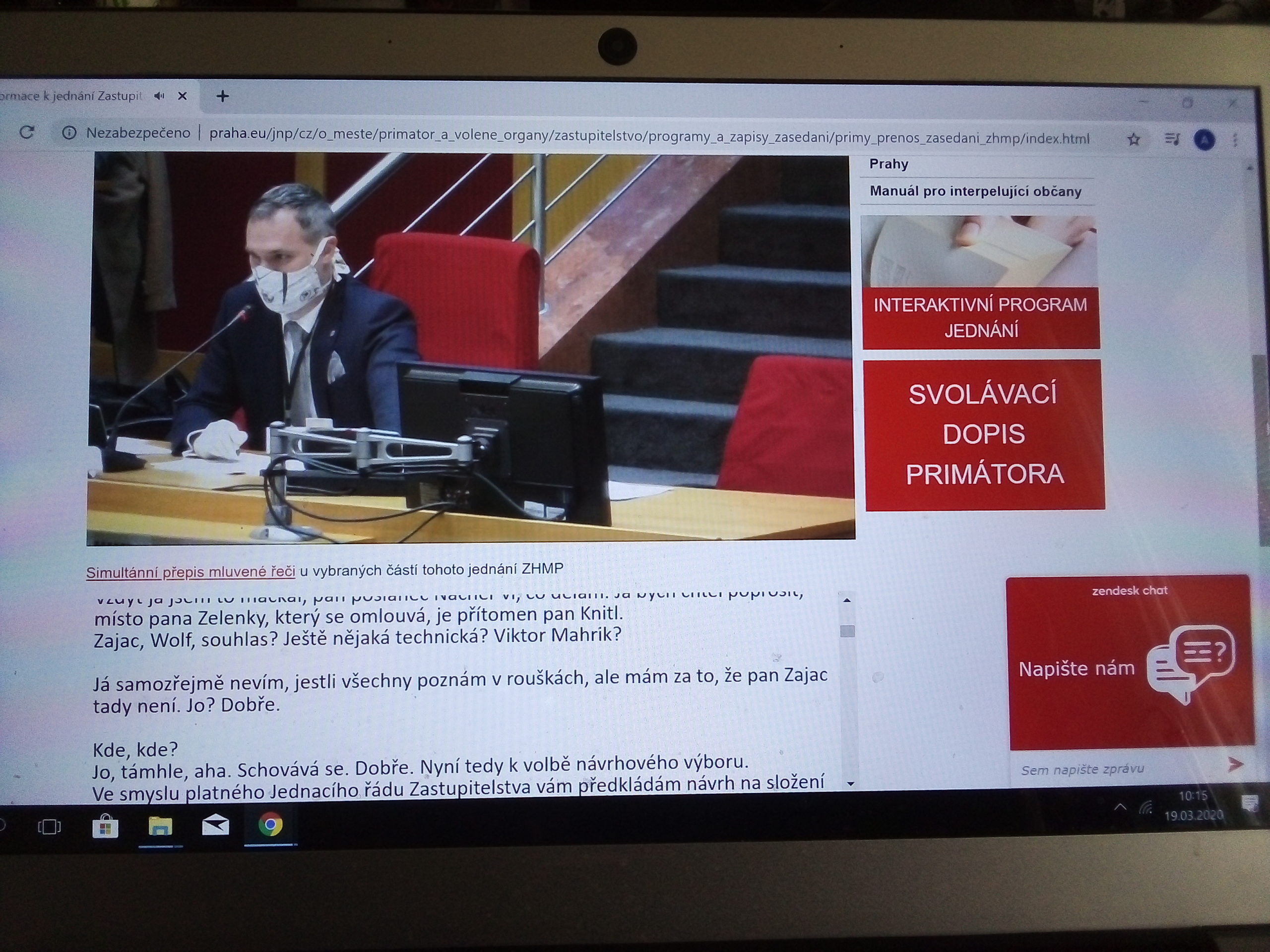Viewport: 1270px width, 952px height.
Task: Click transcript line 'tady není. Jo? Dobře.'
Action: [187, 706]
